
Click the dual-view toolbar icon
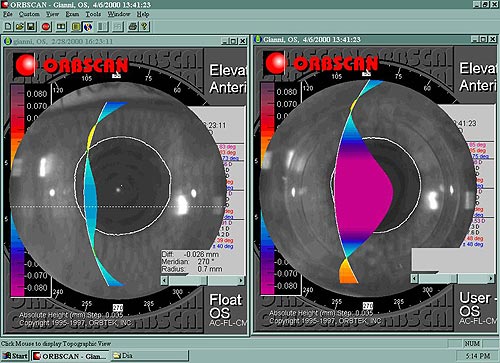pos(61,26)
